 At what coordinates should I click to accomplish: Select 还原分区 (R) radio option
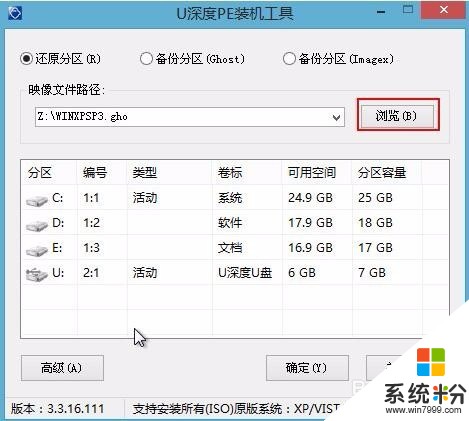click(26, 59)
